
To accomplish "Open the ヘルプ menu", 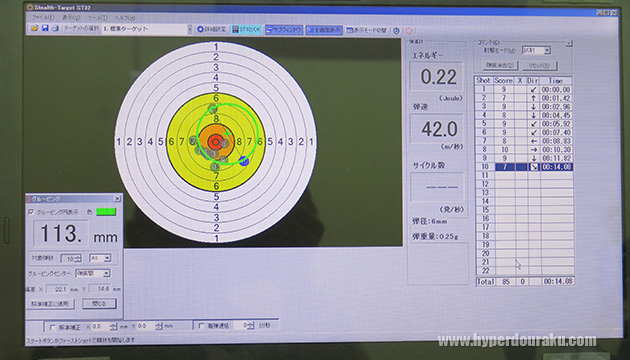I will 125,18.
